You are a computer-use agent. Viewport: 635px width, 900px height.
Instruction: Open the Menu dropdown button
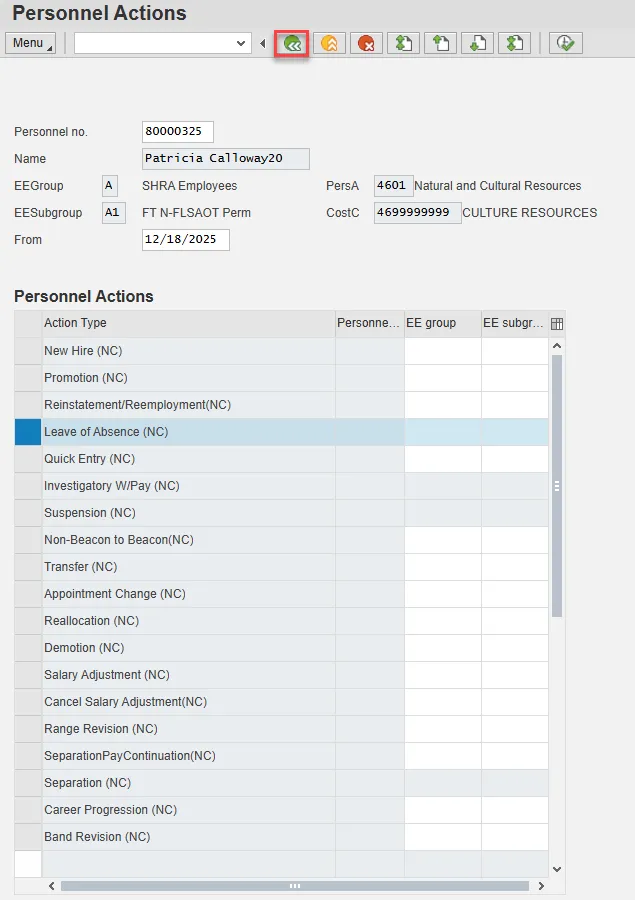[x=31, y=43]
